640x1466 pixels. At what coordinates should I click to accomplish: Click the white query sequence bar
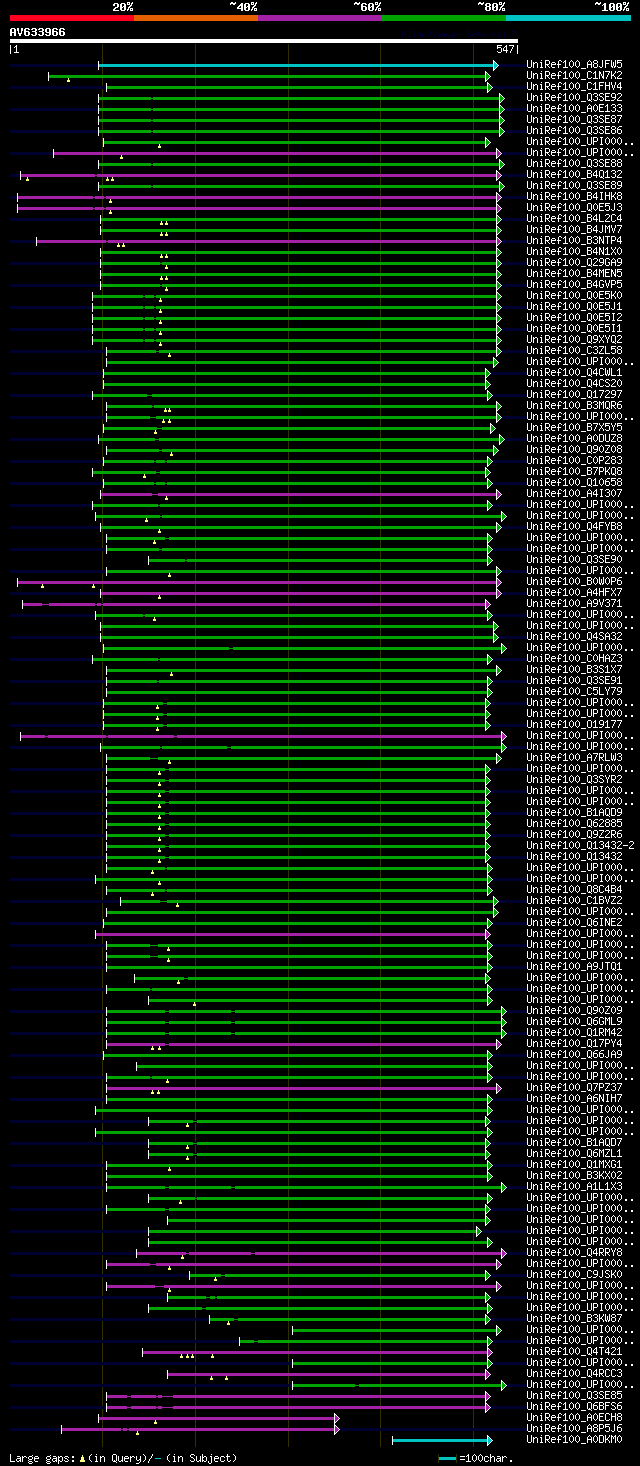pos(263,41)
